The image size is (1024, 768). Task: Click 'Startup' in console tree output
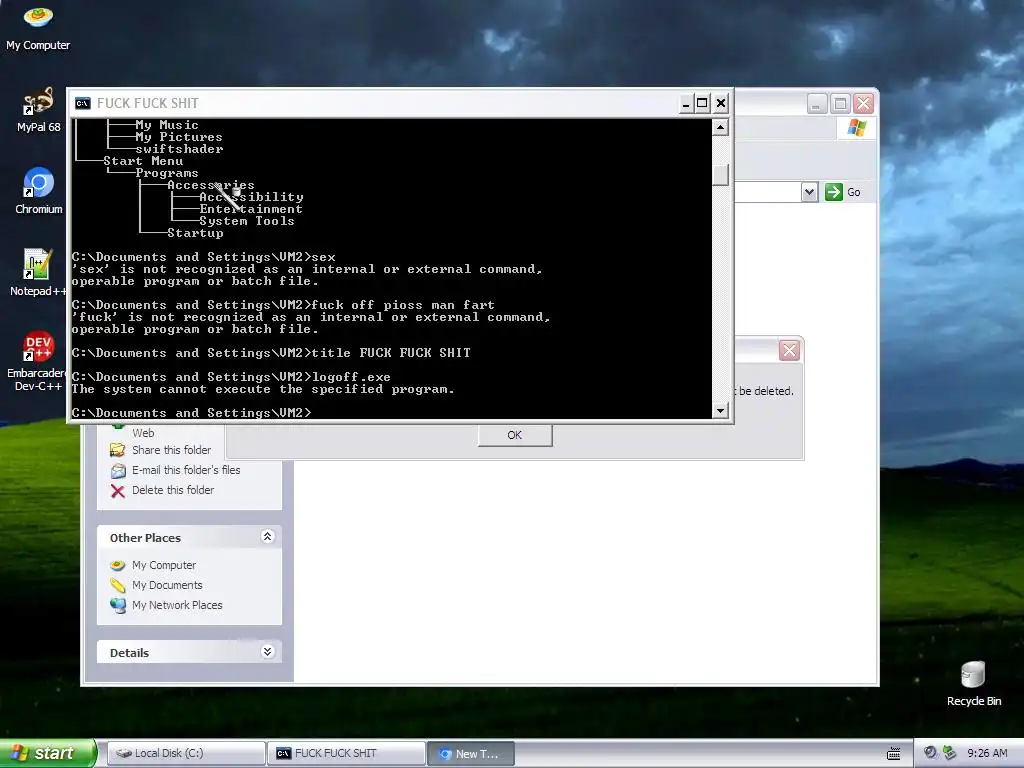pos(195,233)
